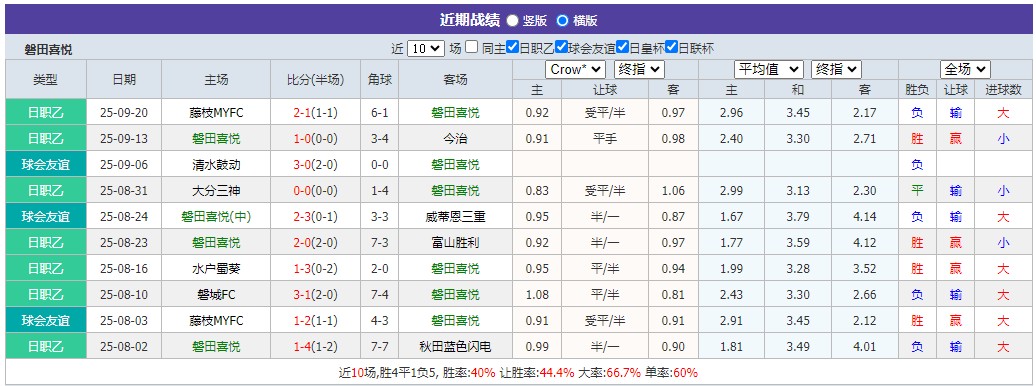The image size is (1036, 386).
Task: Click handicap 受平/半 in 25-08-31 row
Action: click(605, 191)
